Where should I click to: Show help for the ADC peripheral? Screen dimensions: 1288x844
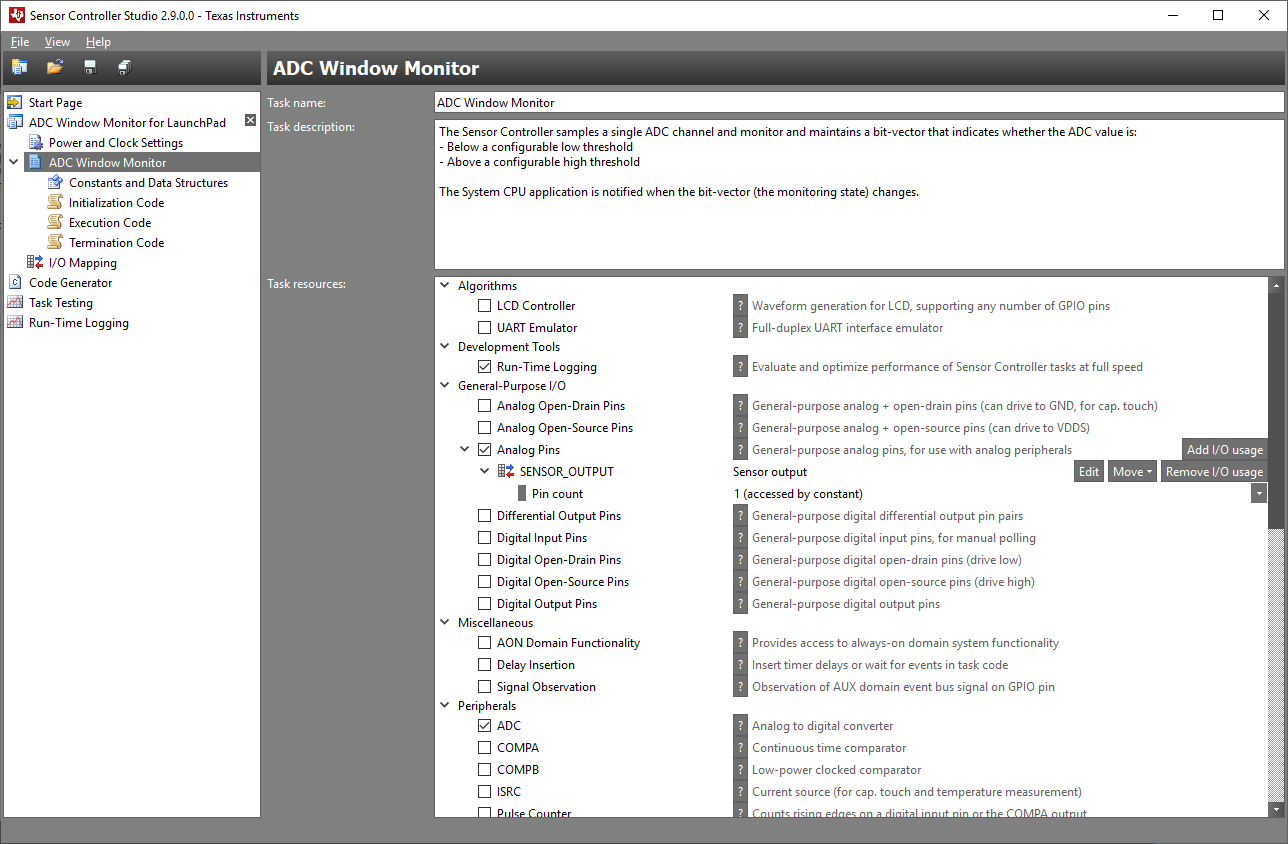(740, 726)
